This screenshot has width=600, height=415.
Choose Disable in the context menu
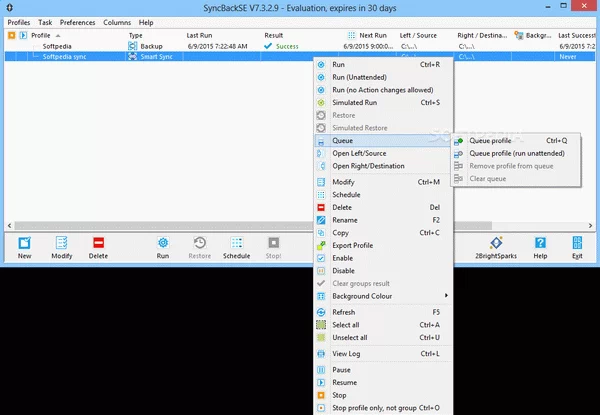coord(343,271)
